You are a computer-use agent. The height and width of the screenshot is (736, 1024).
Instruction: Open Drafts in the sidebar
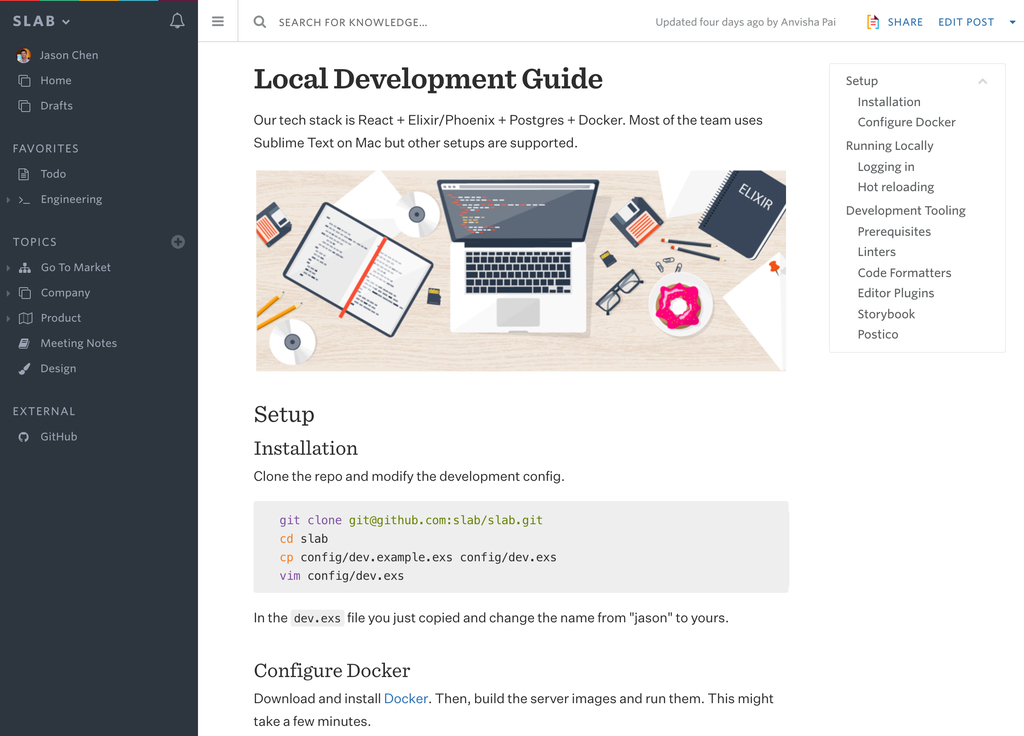[56, 106]
